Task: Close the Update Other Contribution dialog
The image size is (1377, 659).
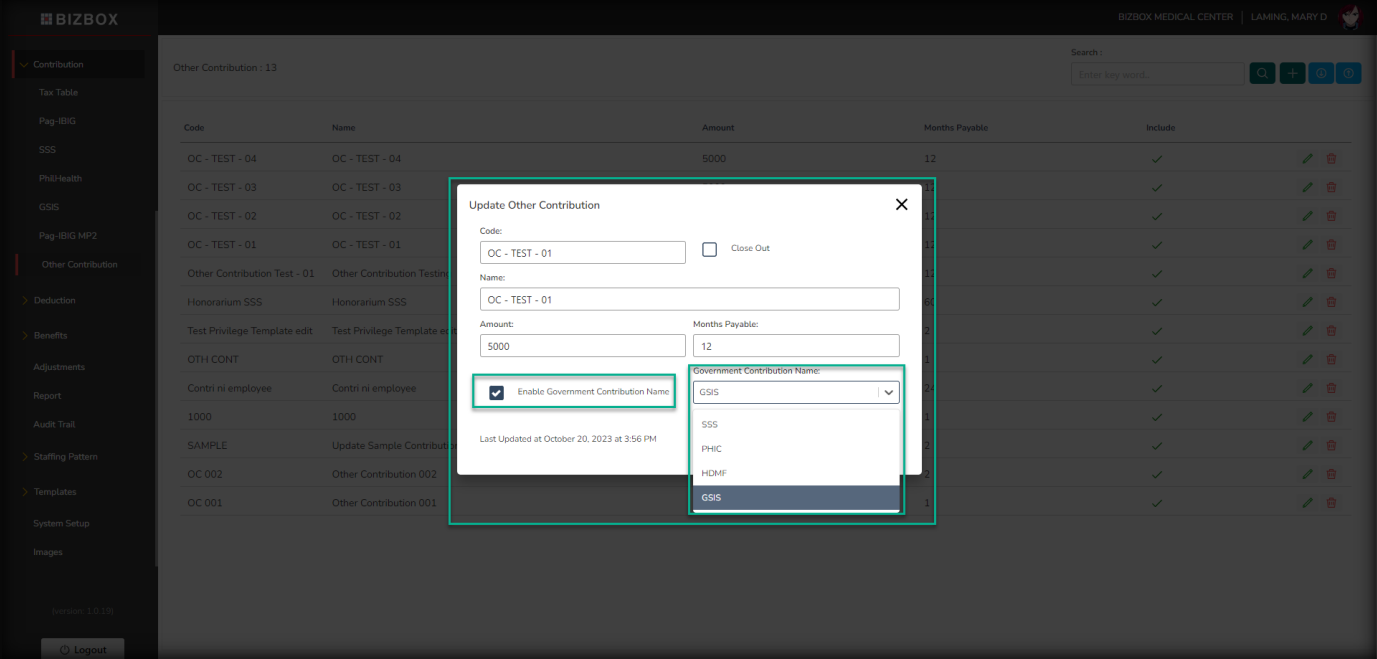Action: coord(901,204)
